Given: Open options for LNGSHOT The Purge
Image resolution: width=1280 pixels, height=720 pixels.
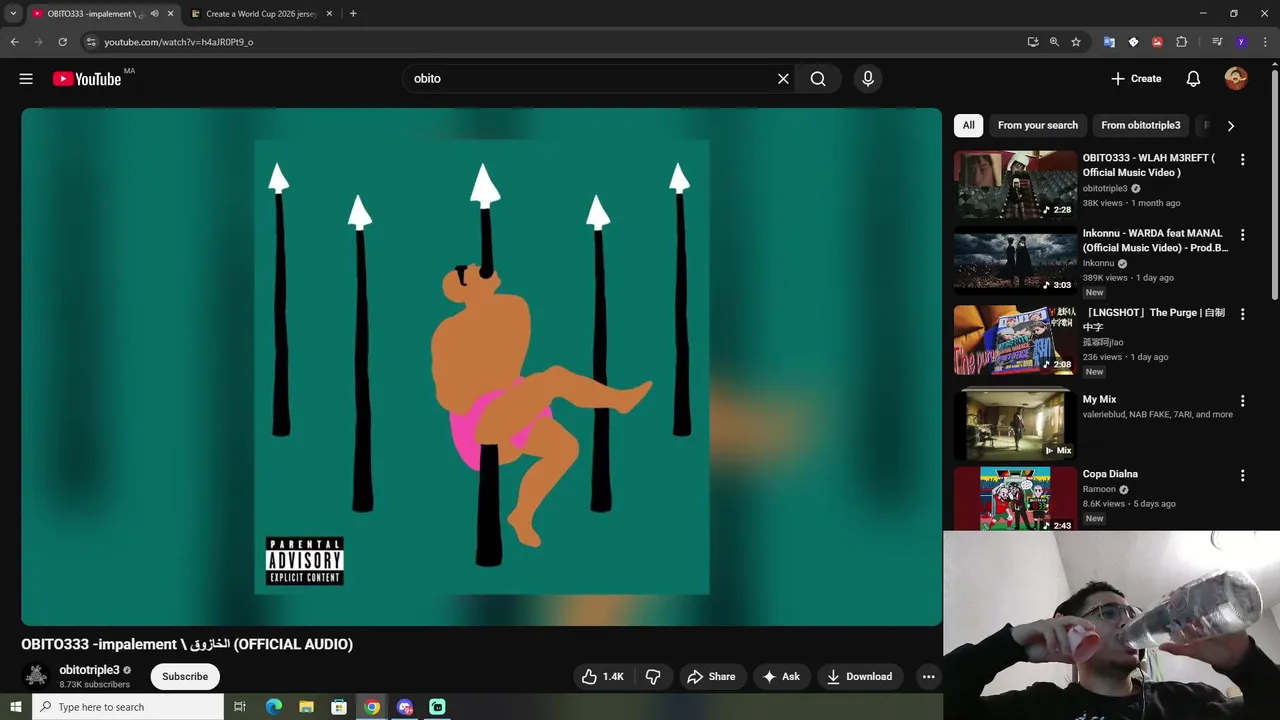Looking at the screenshot, I should 1242,314.
